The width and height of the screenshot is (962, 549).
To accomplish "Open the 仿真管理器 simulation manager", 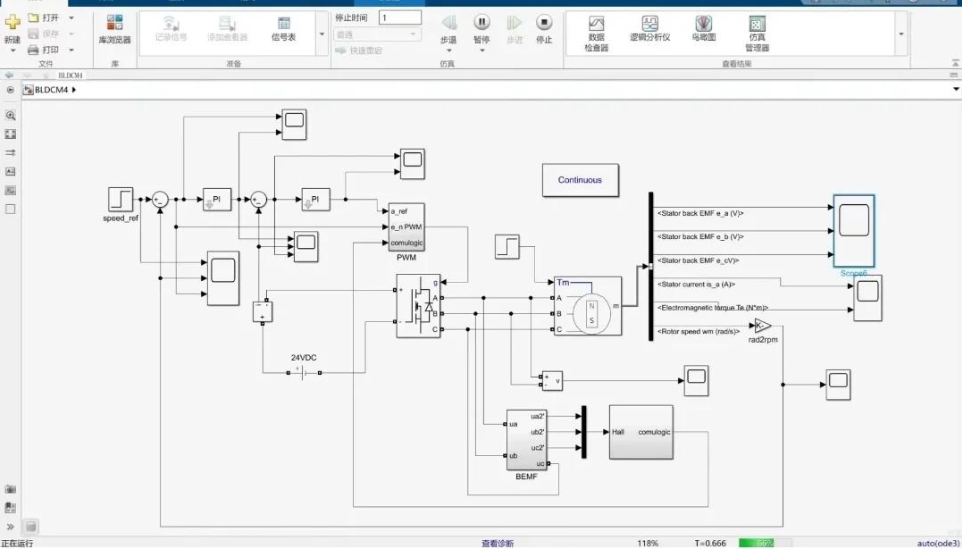I will click(x=757, y=33).
